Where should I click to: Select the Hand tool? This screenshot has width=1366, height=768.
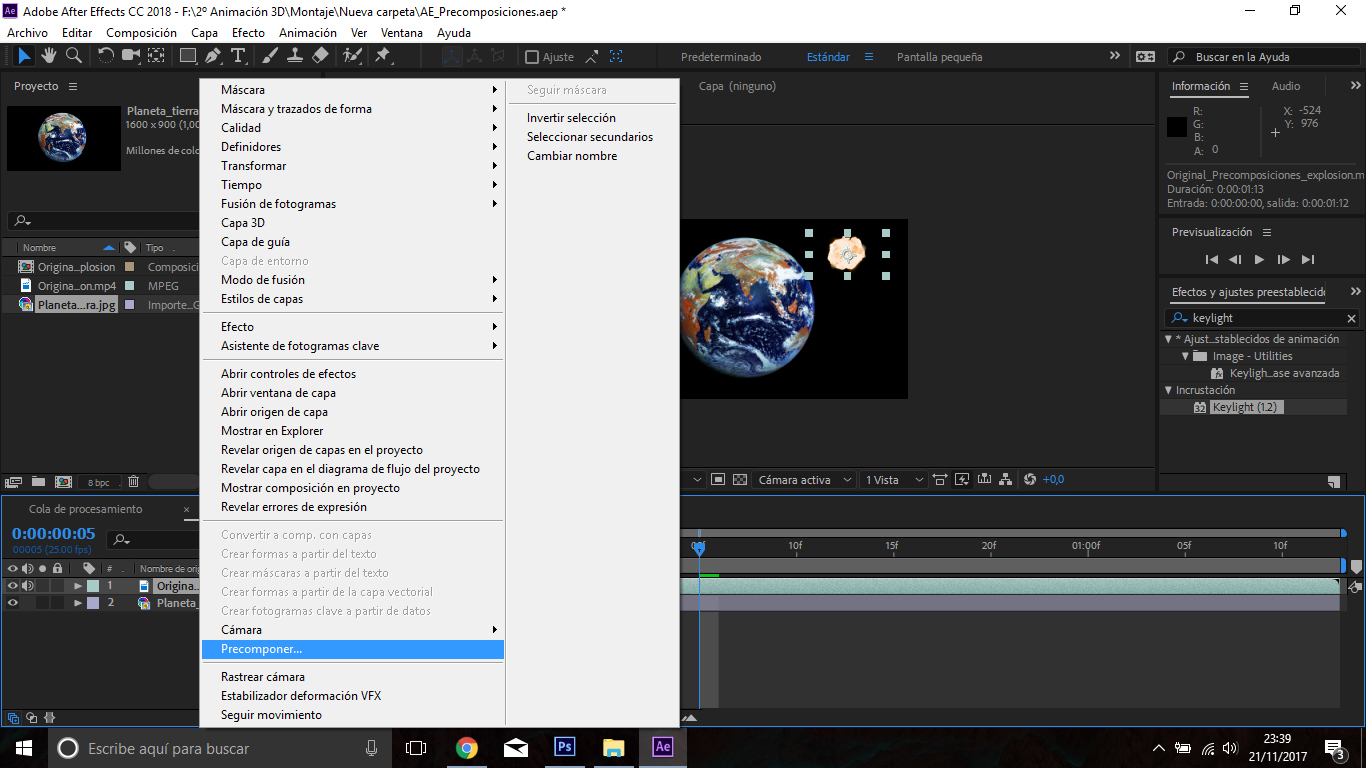49,57
